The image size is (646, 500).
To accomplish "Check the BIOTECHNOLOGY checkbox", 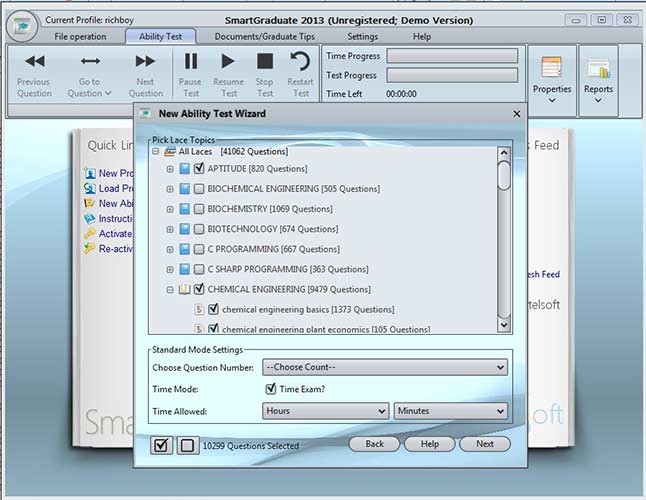I will pyautogui.click(x=199, y=229).
